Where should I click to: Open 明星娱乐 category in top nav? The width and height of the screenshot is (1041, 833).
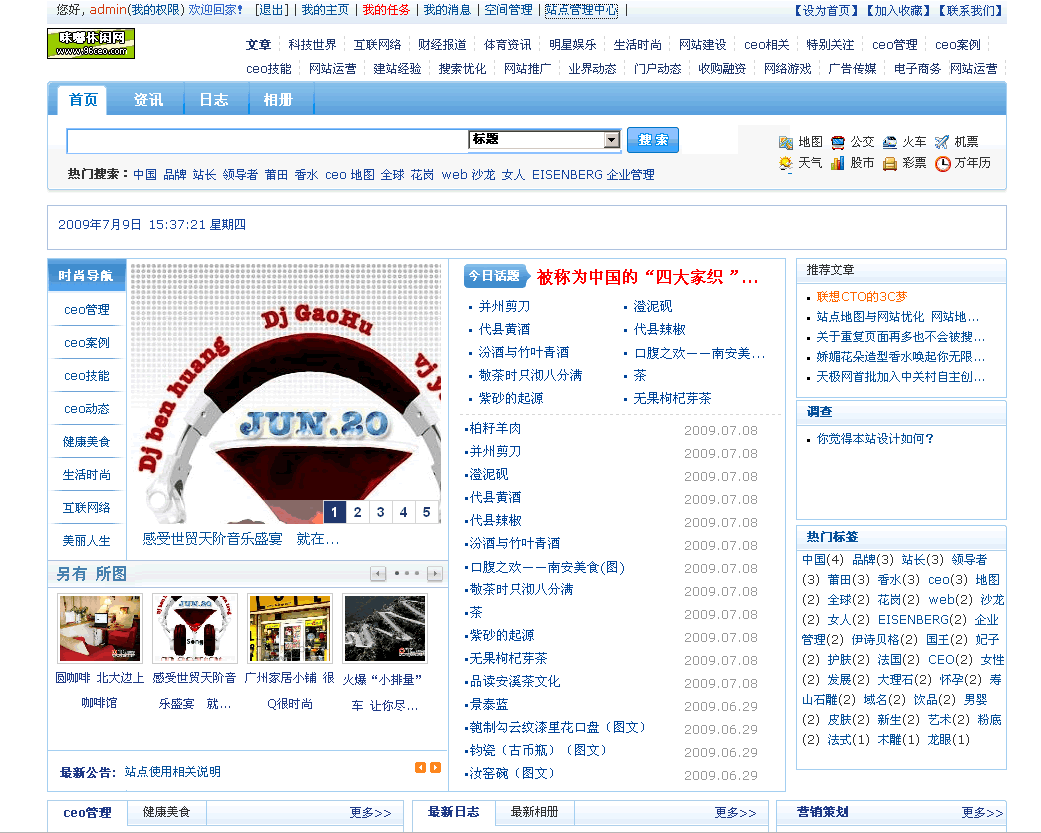pyautogui.click(x=572, y=44)
